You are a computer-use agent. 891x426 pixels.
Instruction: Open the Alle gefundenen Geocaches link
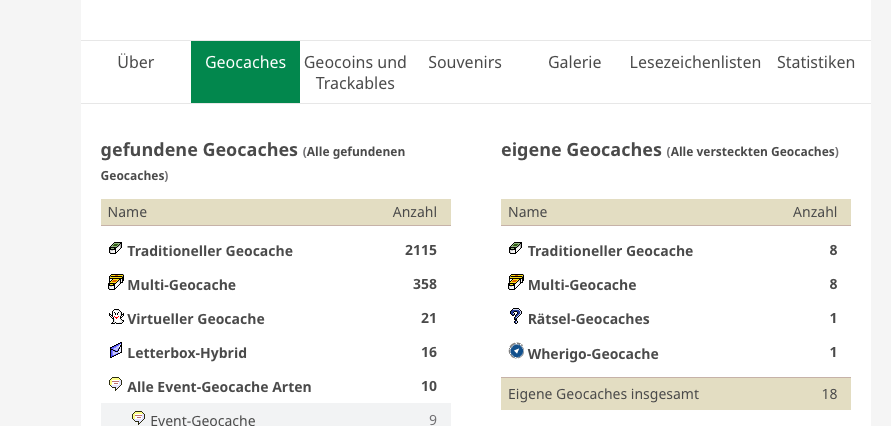(x=253, y=164)
